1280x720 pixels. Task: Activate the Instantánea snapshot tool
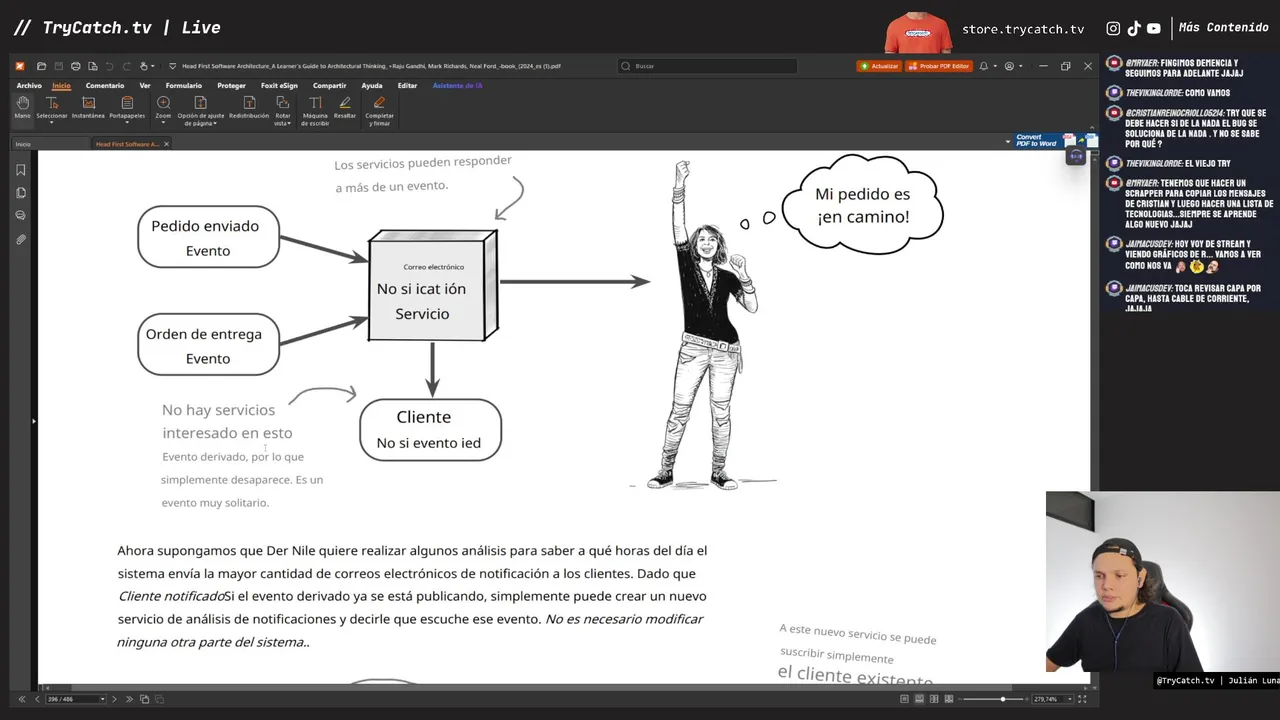tap(88, 107)
